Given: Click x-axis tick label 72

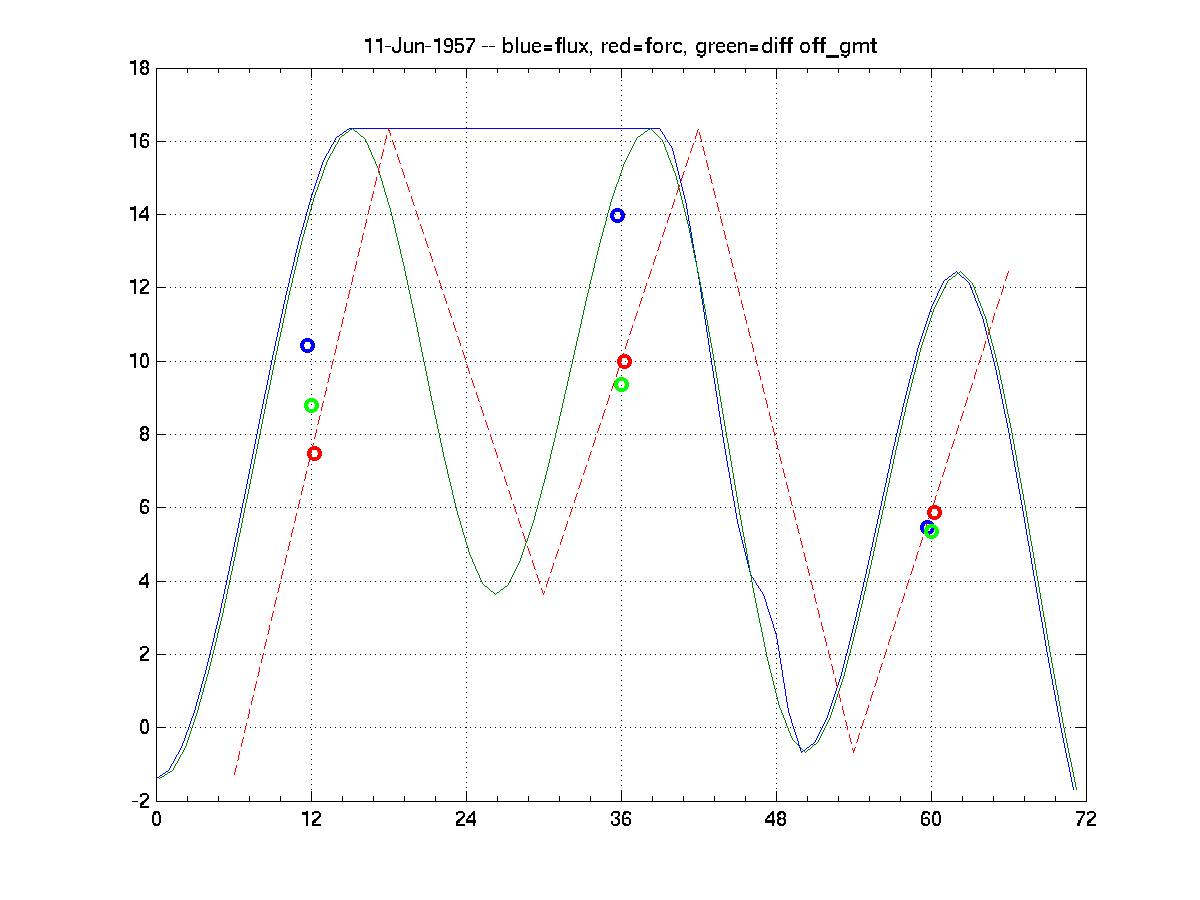Looking at the screenshot, I should tap(1086, 819).
